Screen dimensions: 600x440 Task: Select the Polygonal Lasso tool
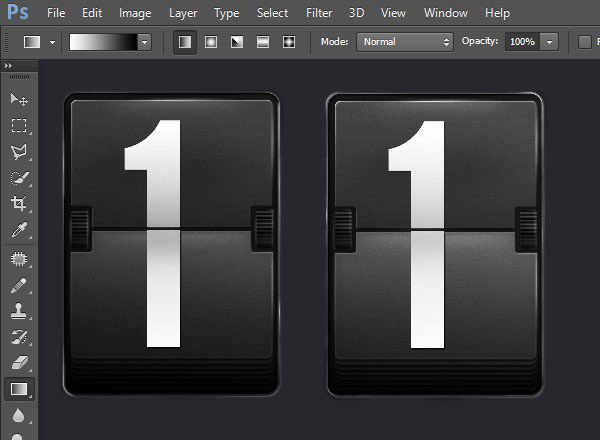(19, 152)
